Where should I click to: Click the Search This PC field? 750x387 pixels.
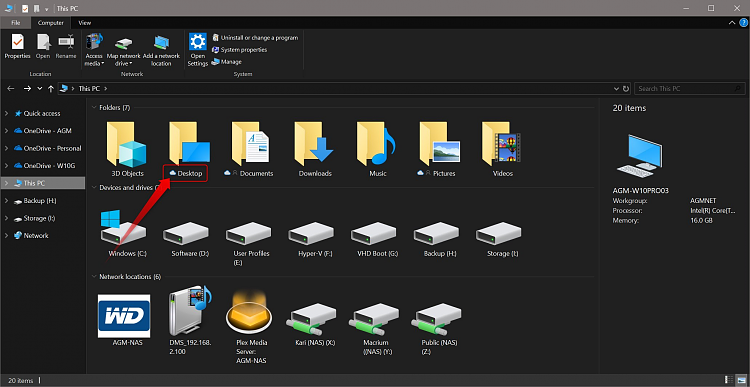tap(690, 88)
